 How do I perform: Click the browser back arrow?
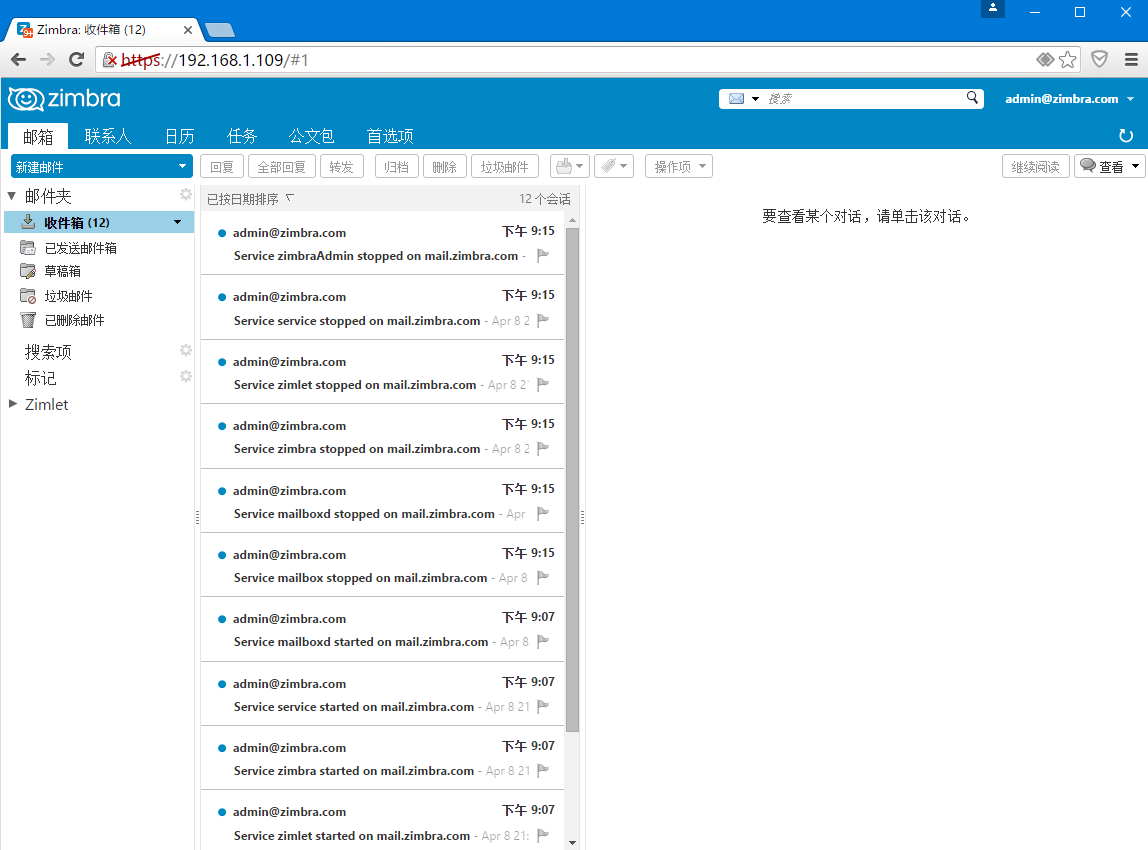[19, 59]
